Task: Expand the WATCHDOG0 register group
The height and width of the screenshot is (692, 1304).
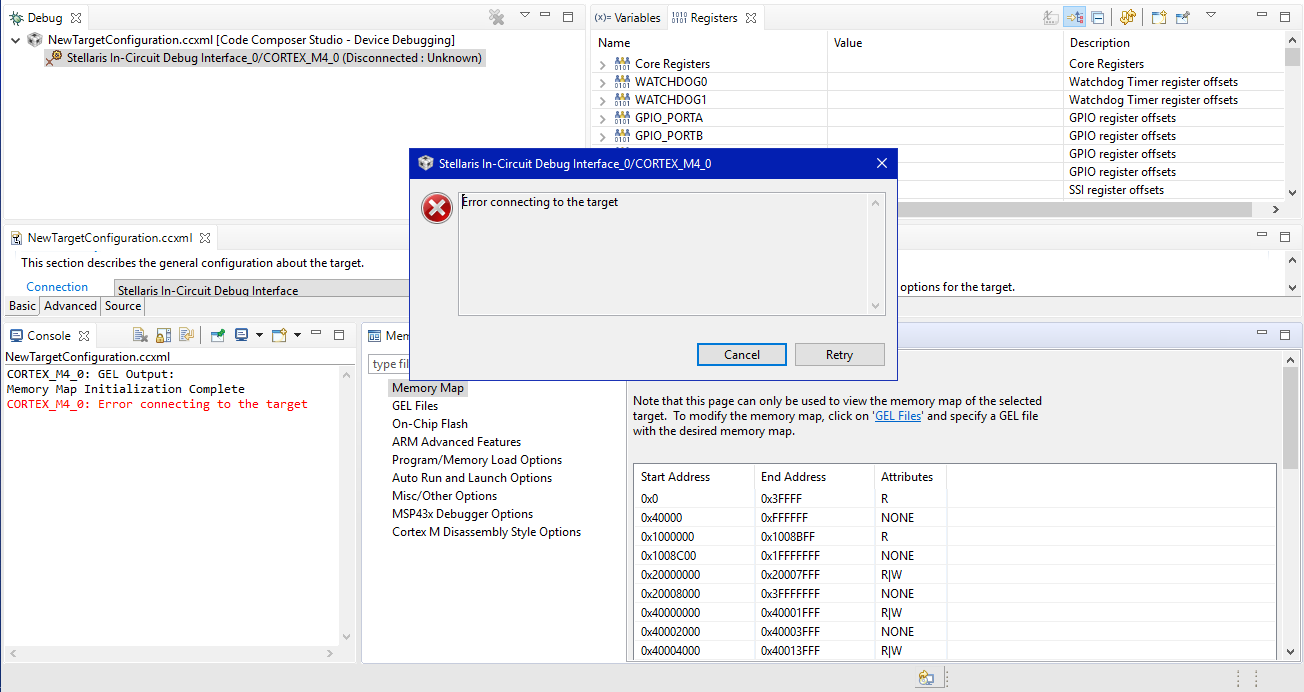Action: tap(602, 82)
